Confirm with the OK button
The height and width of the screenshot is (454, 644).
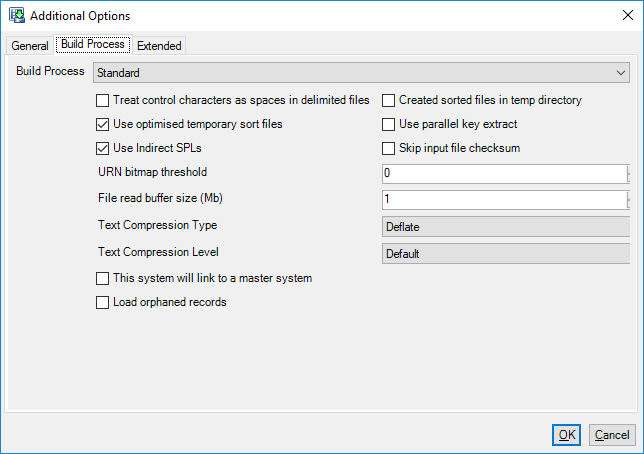coord(566,435)
